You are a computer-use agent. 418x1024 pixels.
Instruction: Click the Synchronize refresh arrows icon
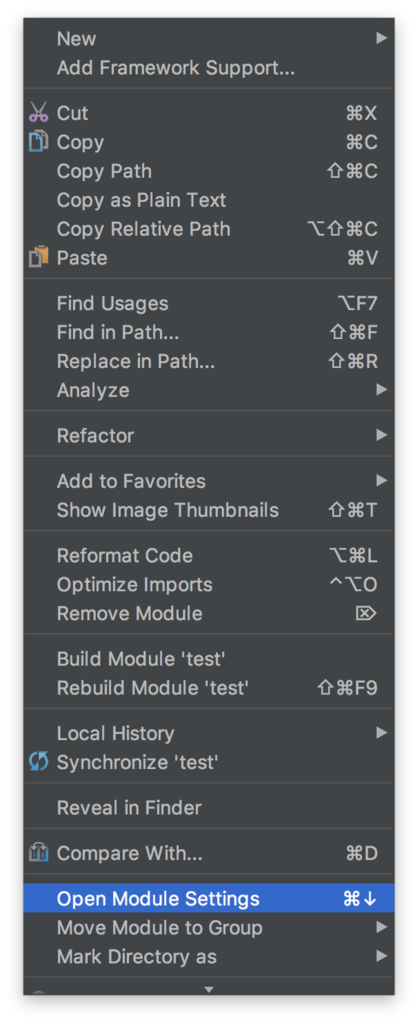coord(39,761)
